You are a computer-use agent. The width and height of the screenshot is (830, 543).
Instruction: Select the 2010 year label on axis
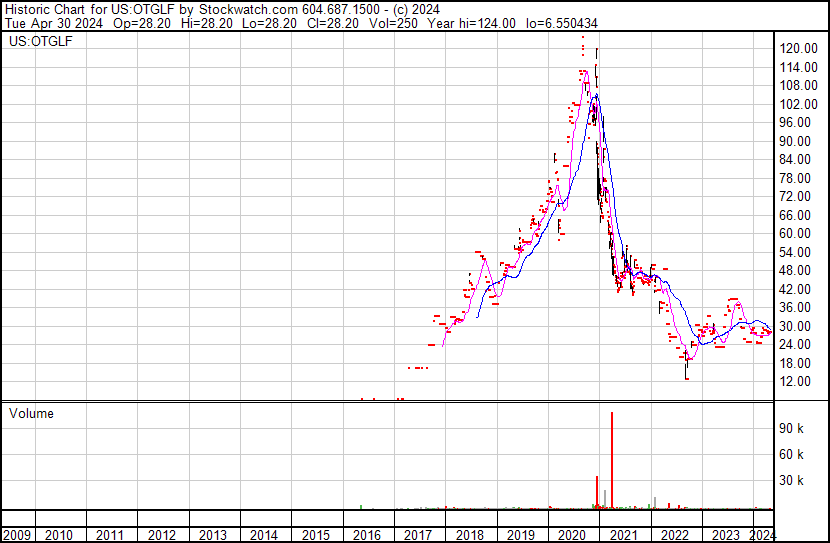tap(59, 535)
